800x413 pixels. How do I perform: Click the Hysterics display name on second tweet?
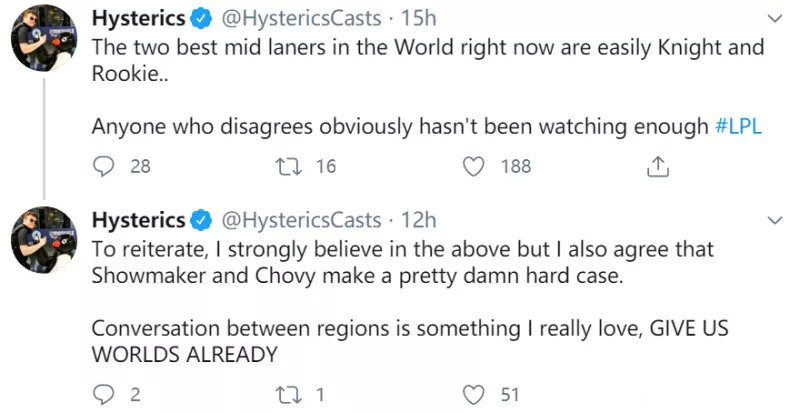point(138,221)
